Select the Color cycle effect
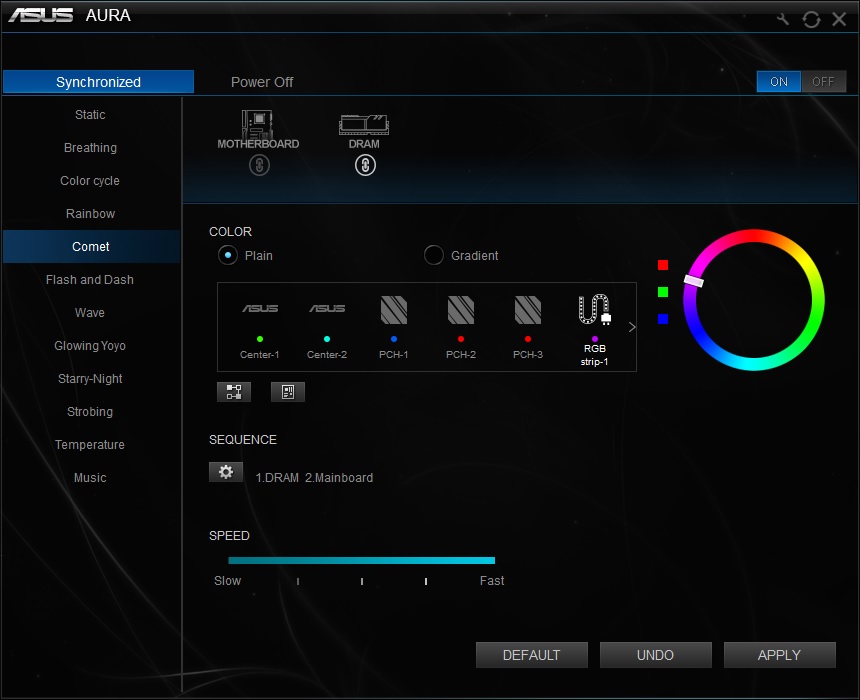The image size is (860, 700). (90, 180)
